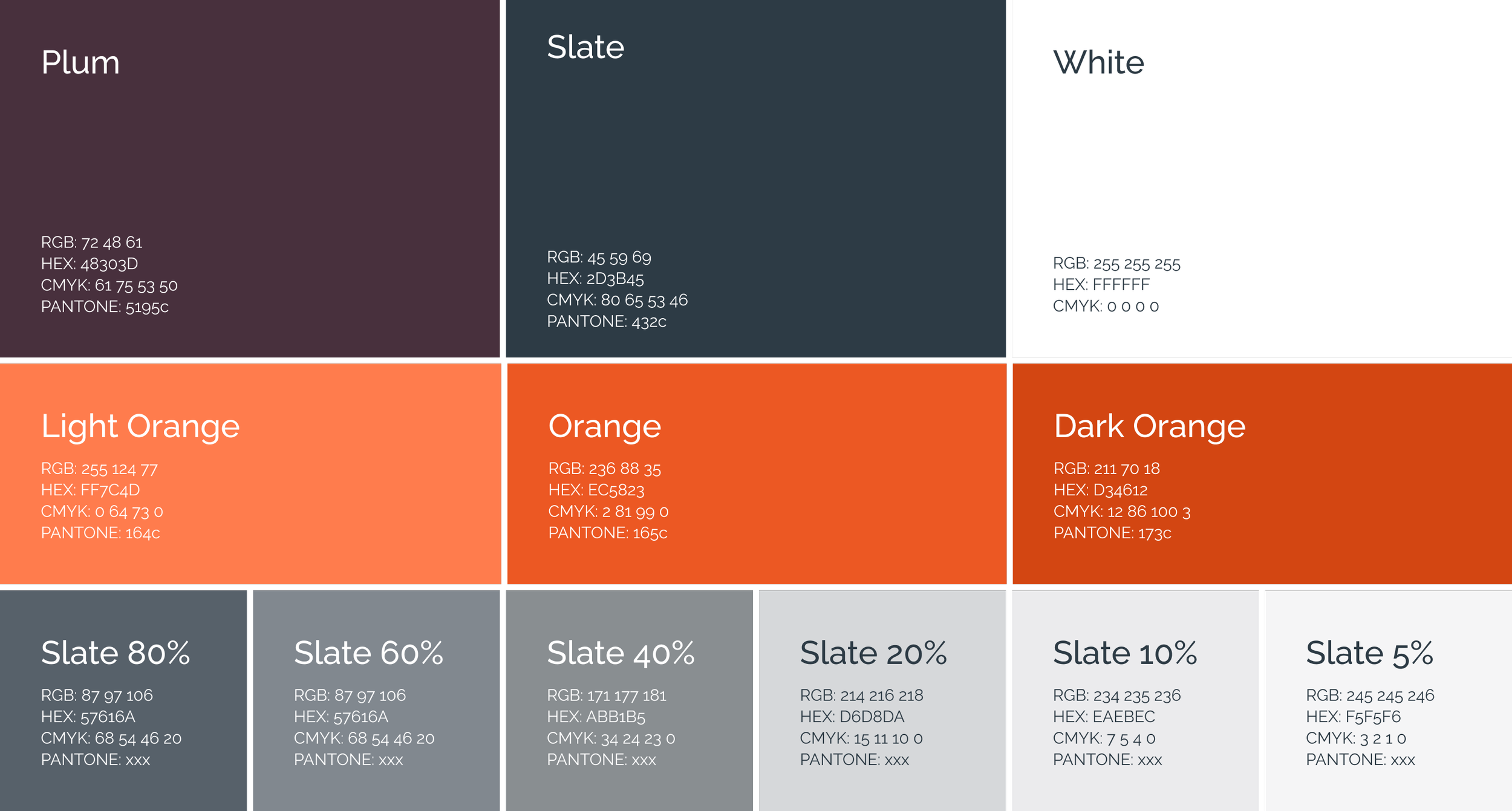
Task: Select the Slate 20% swatch
Action: coord(882,702)
